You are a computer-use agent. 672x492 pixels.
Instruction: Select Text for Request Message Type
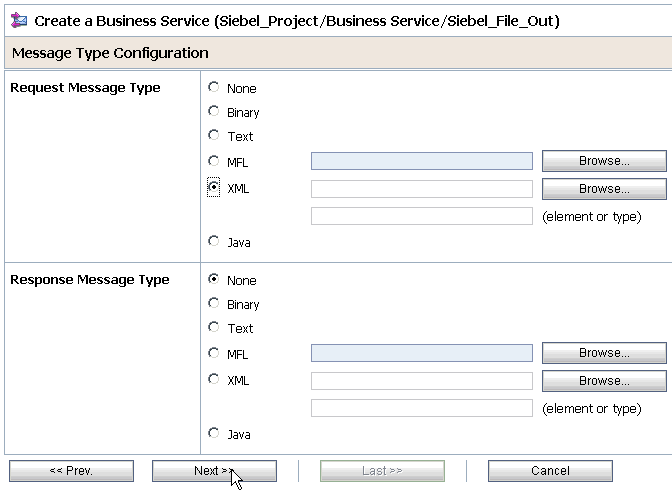point(213,135)
